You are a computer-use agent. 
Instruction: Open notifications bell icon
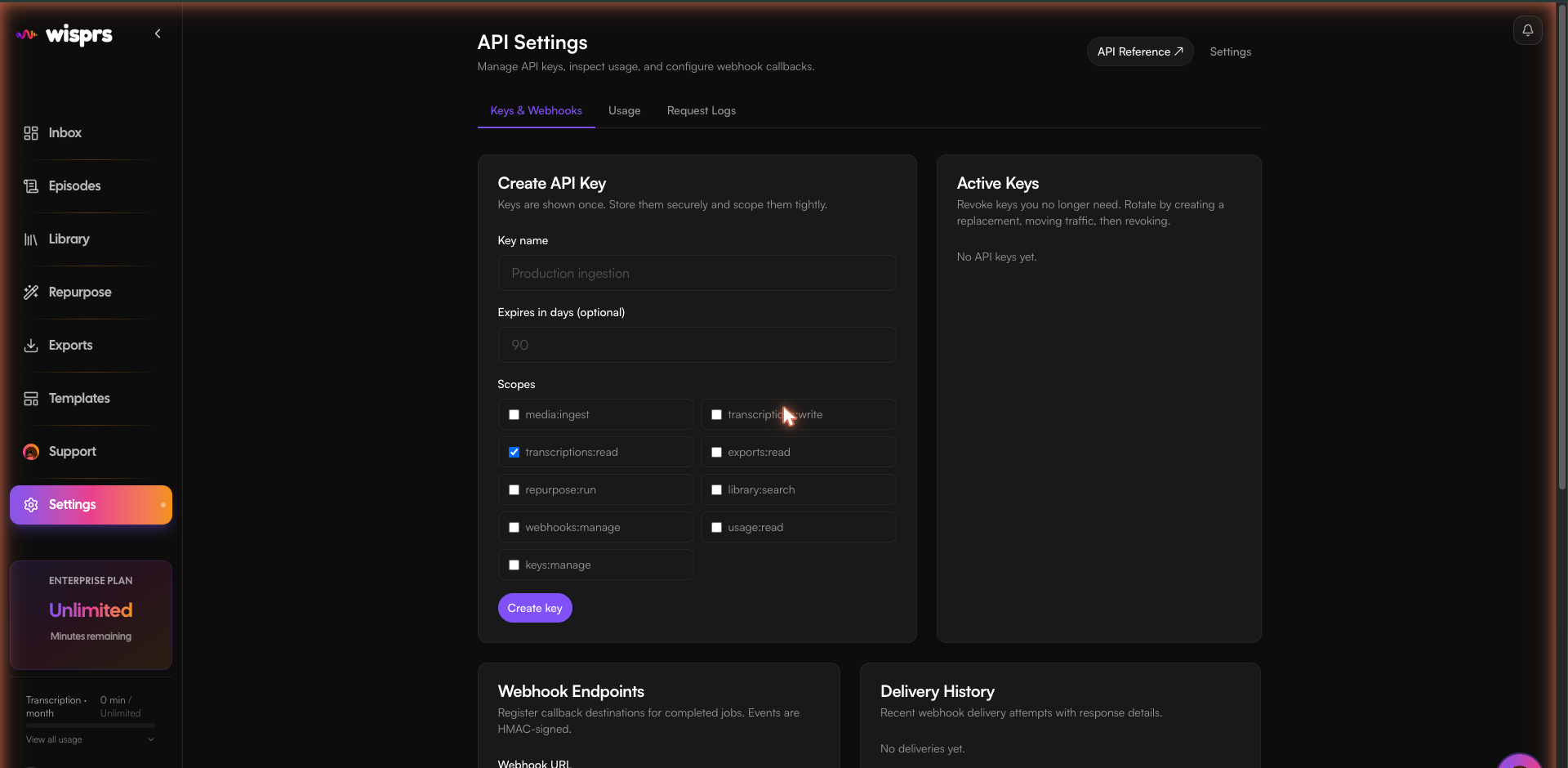tap(1527, 30)
